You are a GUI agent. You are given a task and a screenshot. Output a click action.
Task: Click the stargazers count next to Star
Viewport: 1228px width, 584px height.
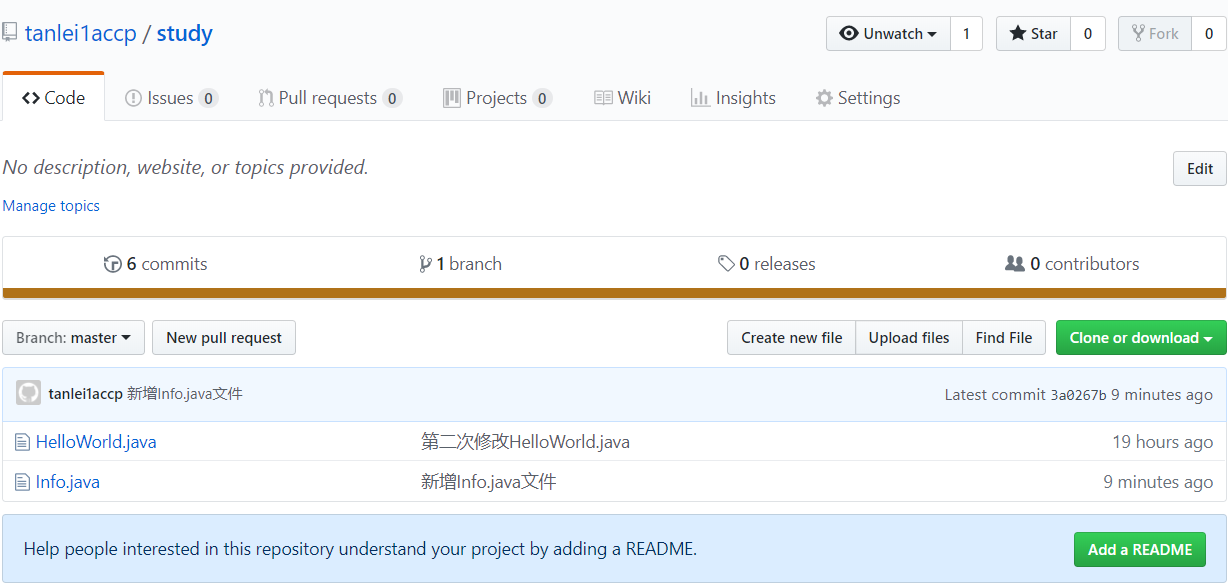pos(1087,34)
